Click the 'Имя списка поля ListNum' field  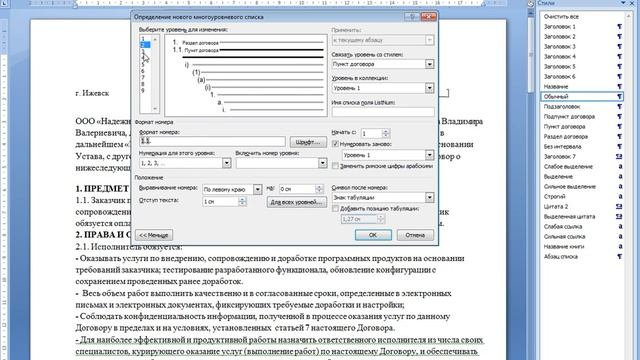383,112
